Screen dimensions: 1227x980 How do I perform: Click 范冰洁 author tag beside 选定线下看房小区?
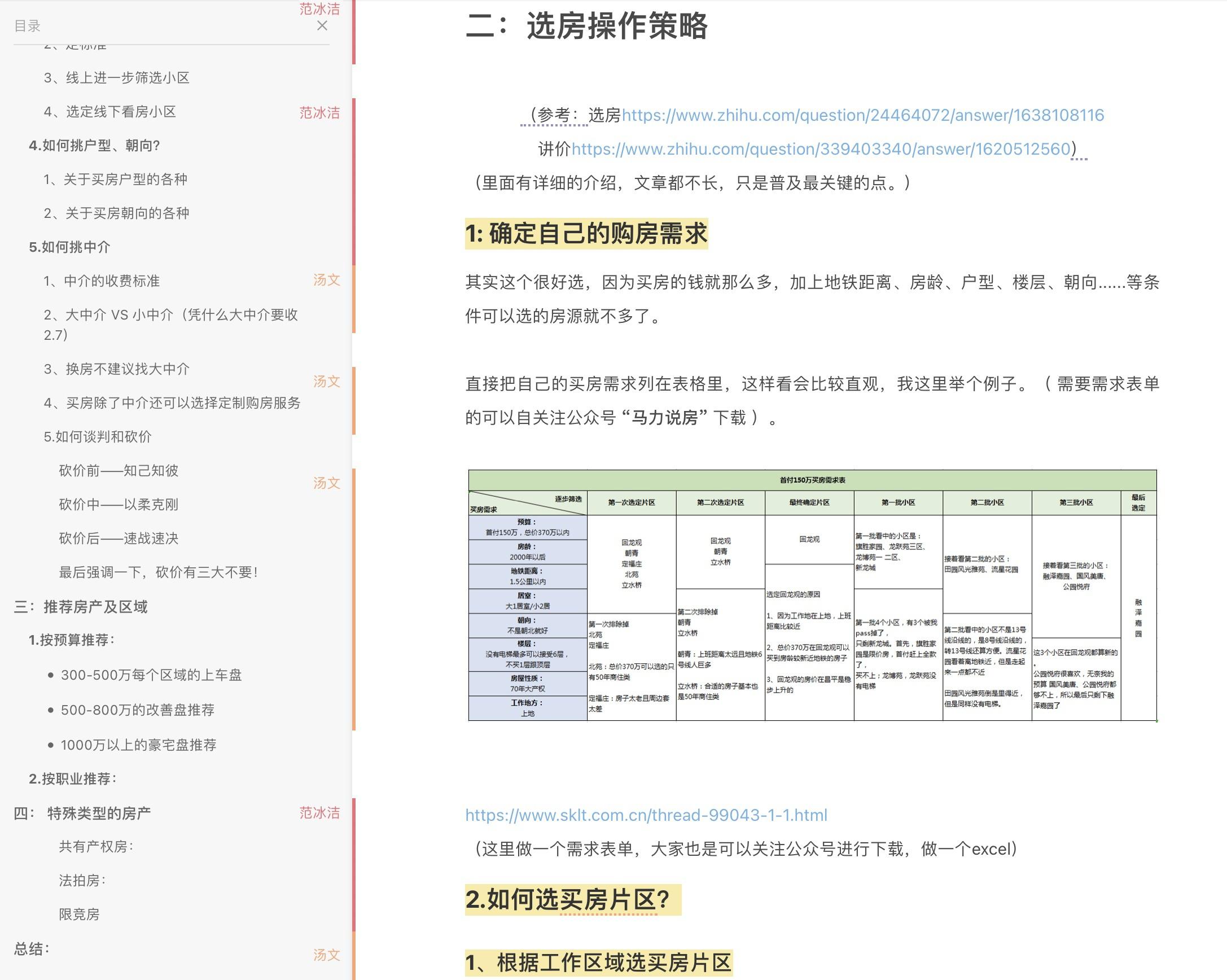[x=319, y=113]
